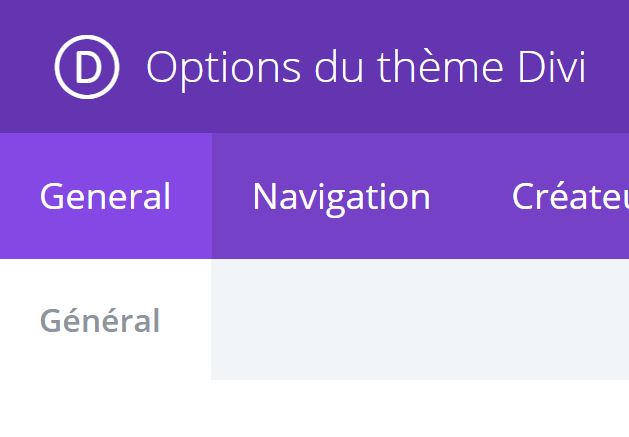Click the purple strip right of Navigation
Screen dimensions: 629x437
470,196
